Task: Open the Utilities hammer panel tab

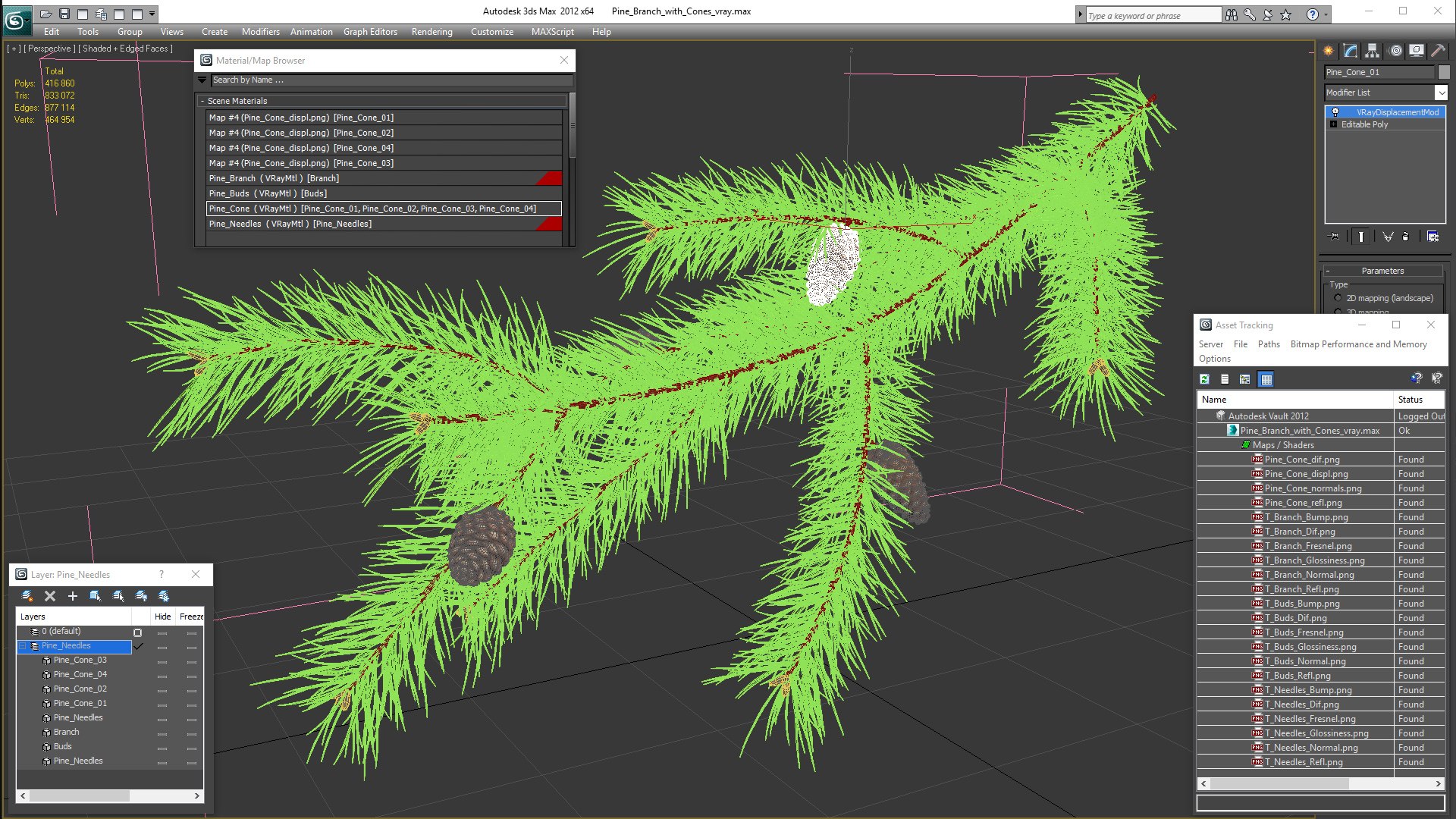Action: (x=1438, y=51)
